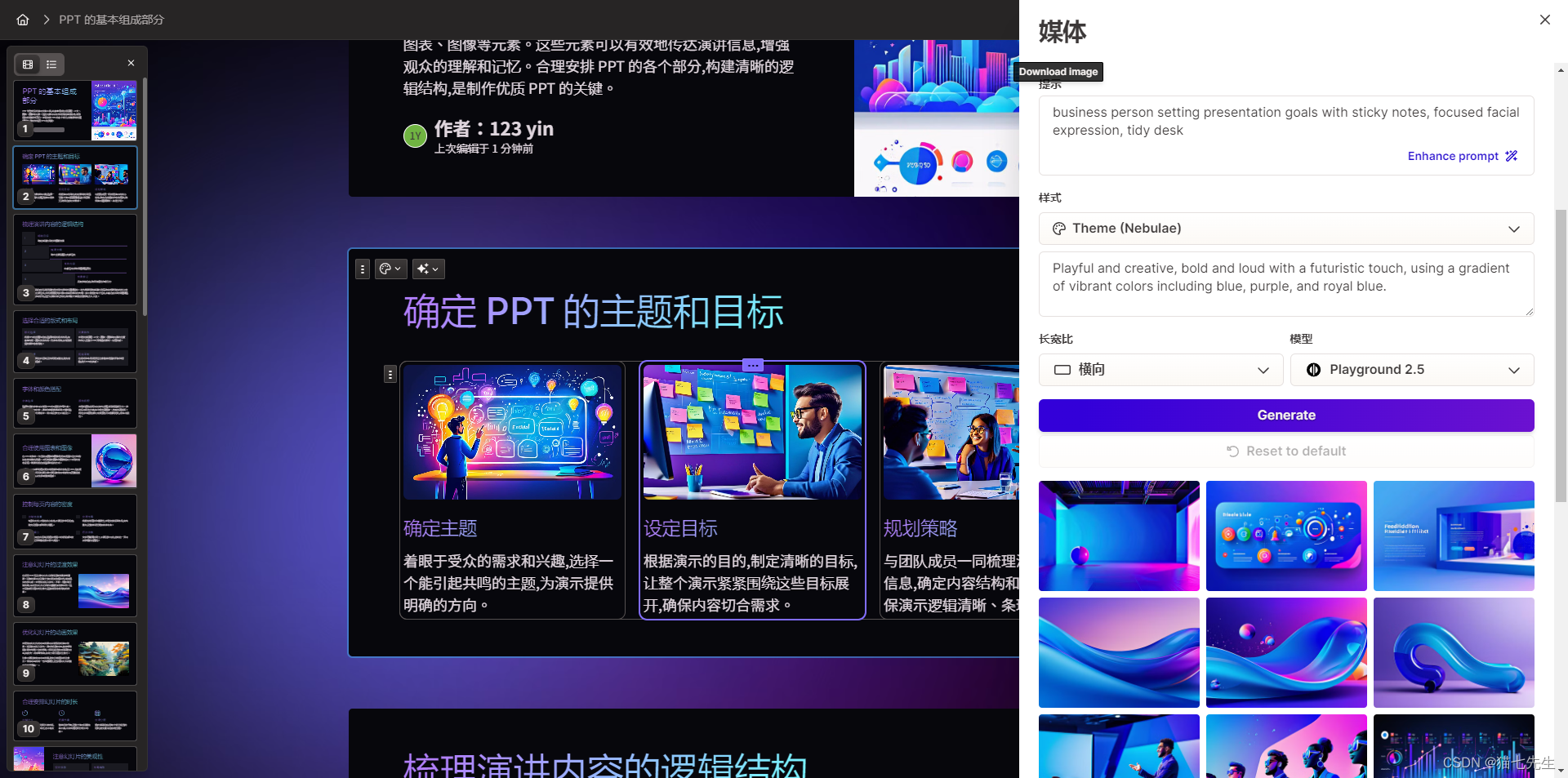Screen dimensions: 1568x778
Task: Click heading 梳理演讲内容的逻辑结构
Action: point(605,767)
